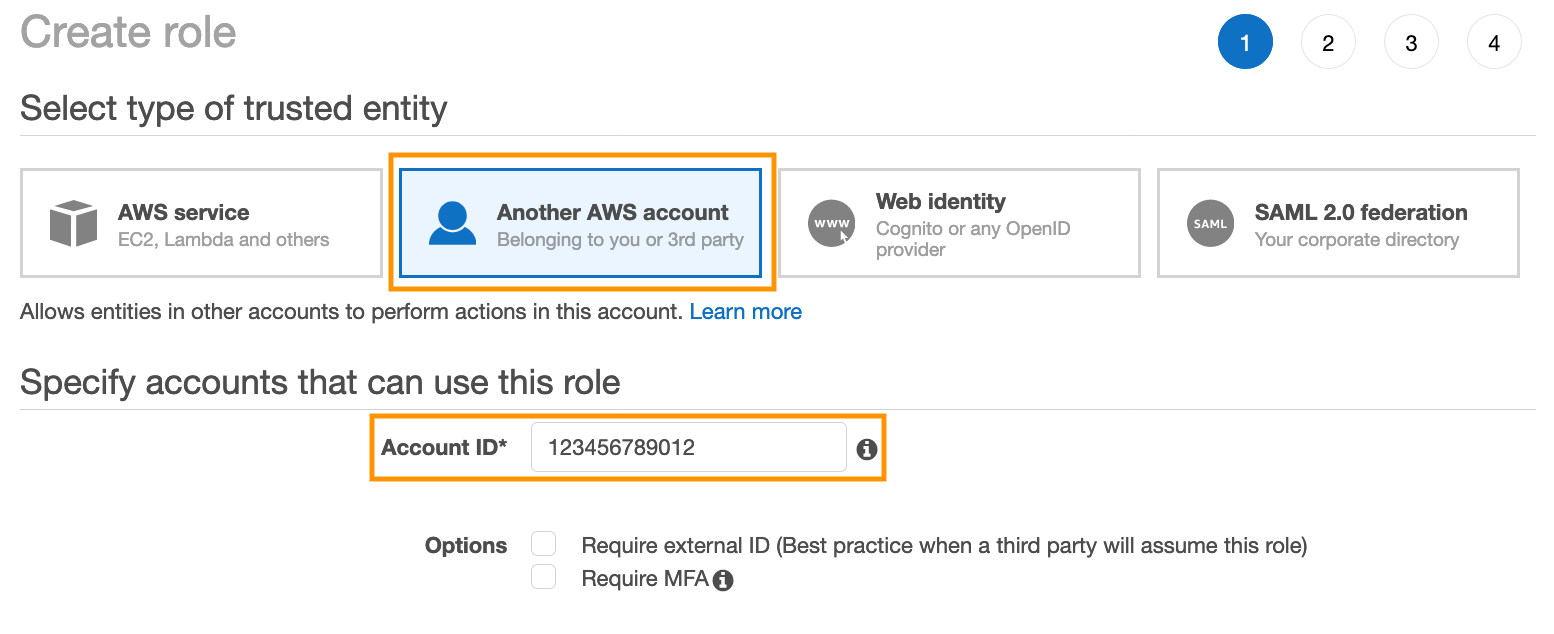Choose the AWS service card title
The height and width of the screenshot is (634, 1554).
(184, 212)
